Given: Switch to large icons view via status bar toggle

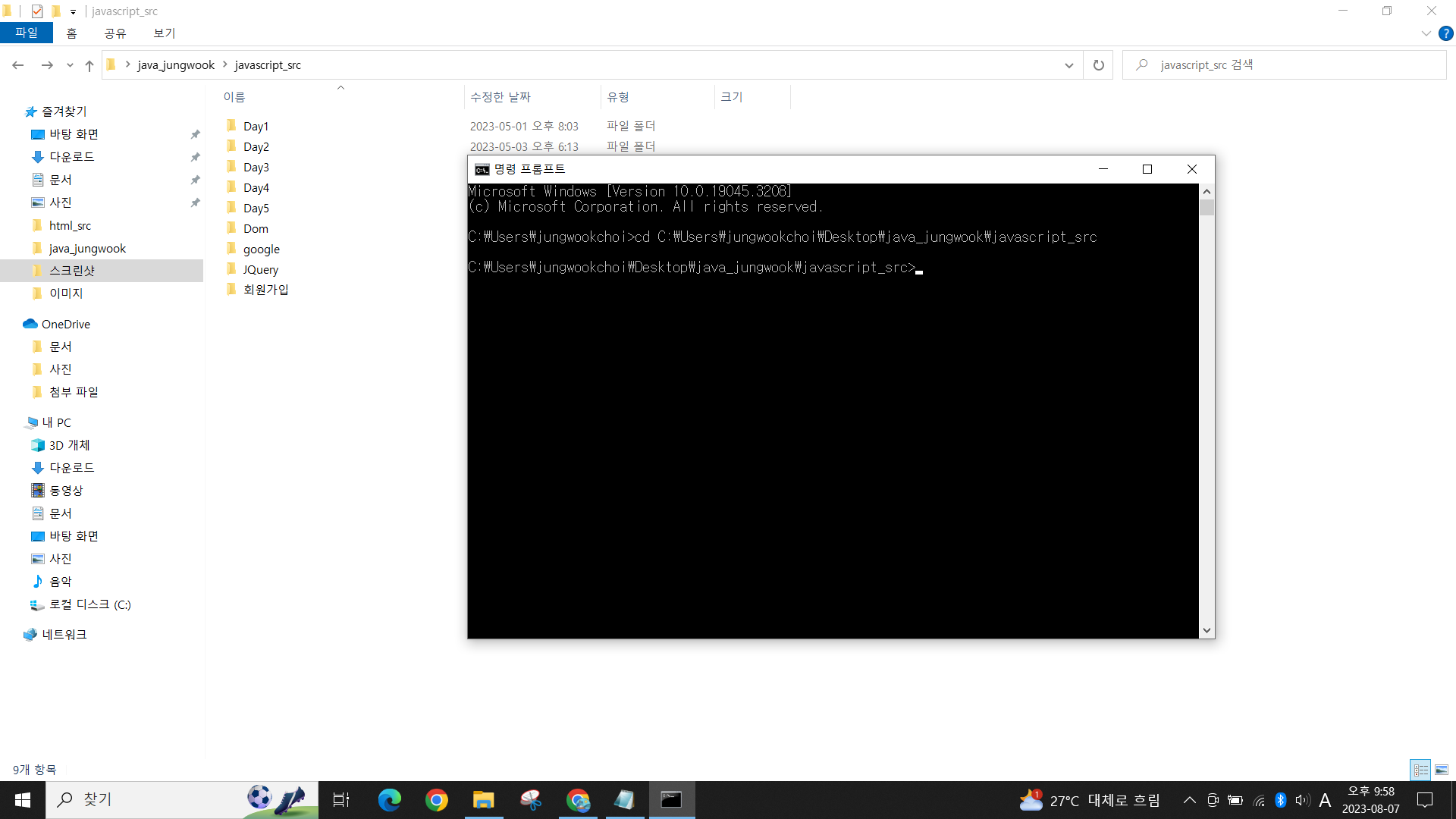Looking at the screenshot, I should tap(1441, 769).
